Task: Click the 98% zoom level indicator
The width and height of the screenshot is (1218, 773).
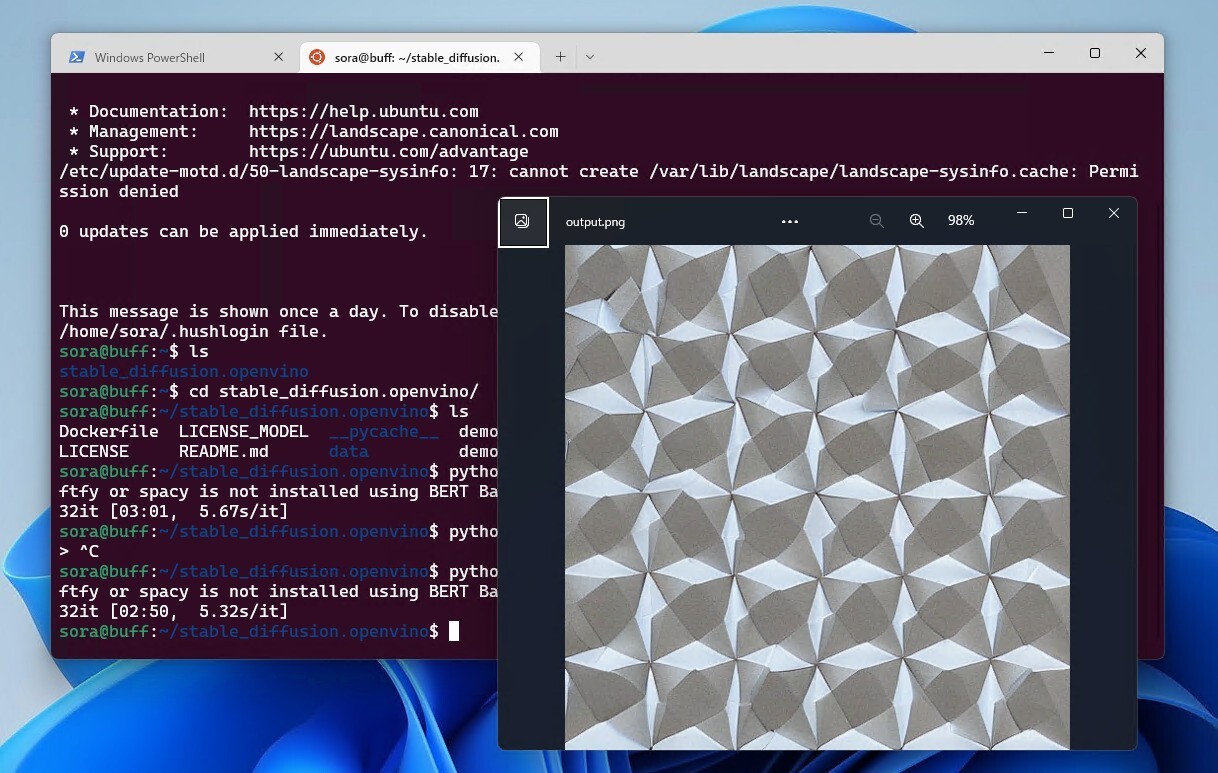Action: [x=960, y=220]
